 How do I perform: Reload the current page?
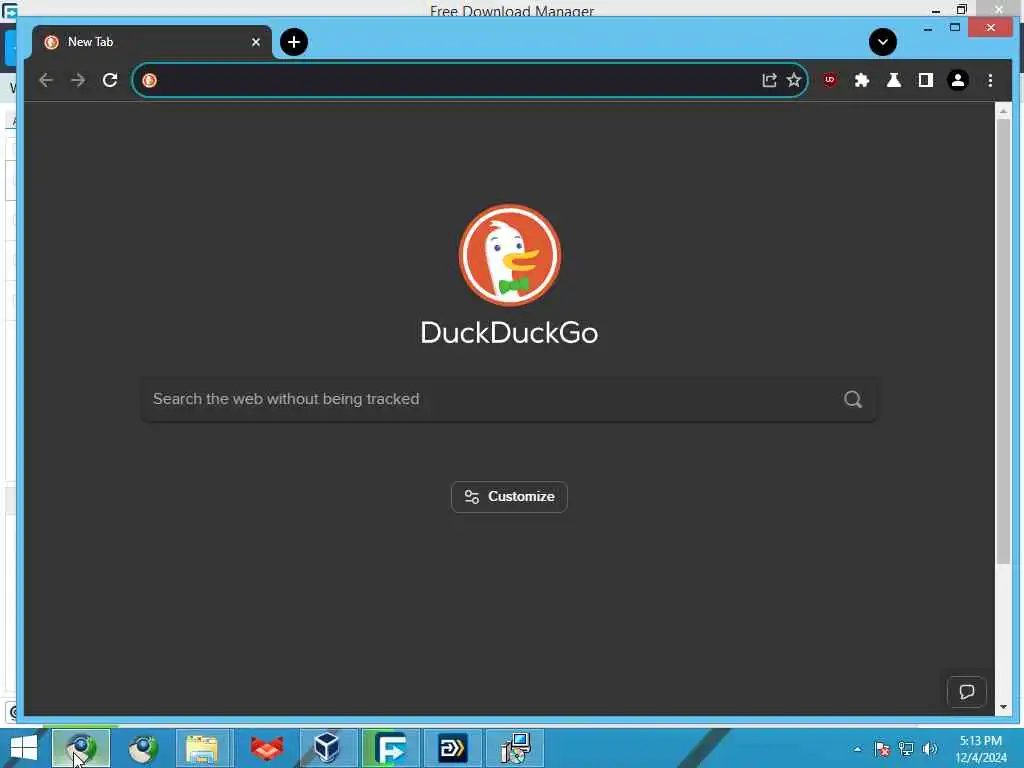tap(110, 80)
